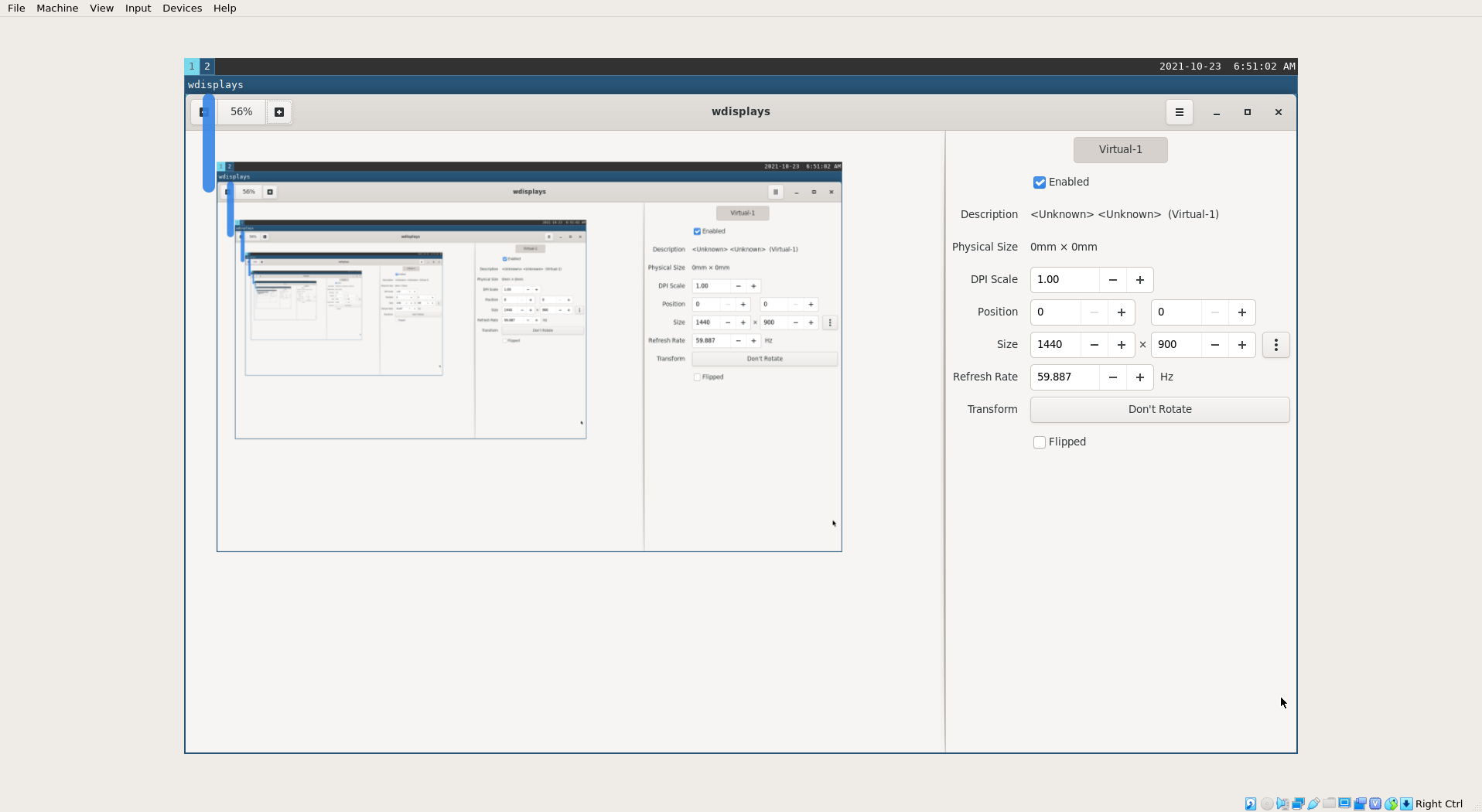Focus the Size height 900 field
The height and width of the screenshot is (812, 1482).
[x=1176, y=345]
